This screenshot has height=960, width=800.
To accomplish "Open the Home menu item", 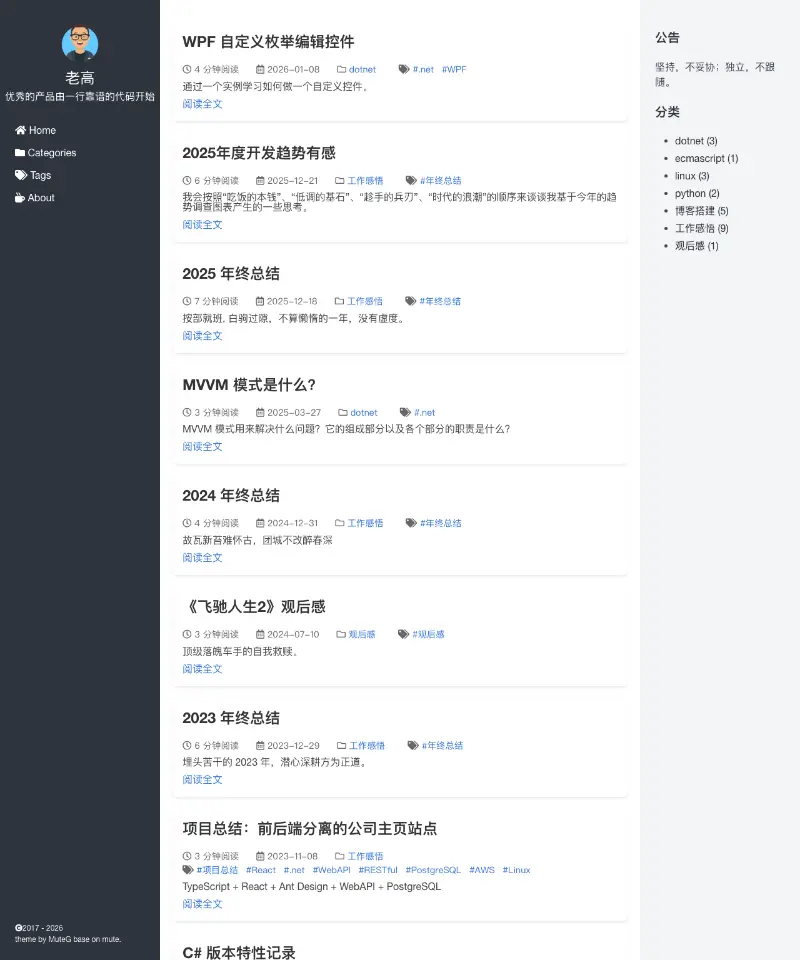I will (x=36, y=130).
